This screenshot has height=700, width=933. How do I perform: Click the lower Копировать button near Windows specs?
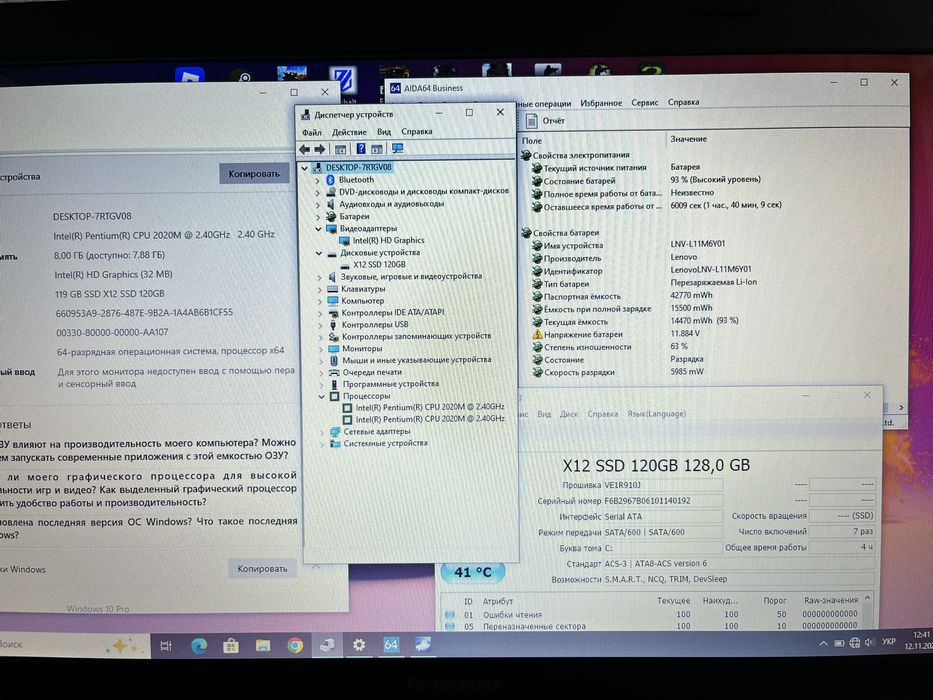click(262, 568)
